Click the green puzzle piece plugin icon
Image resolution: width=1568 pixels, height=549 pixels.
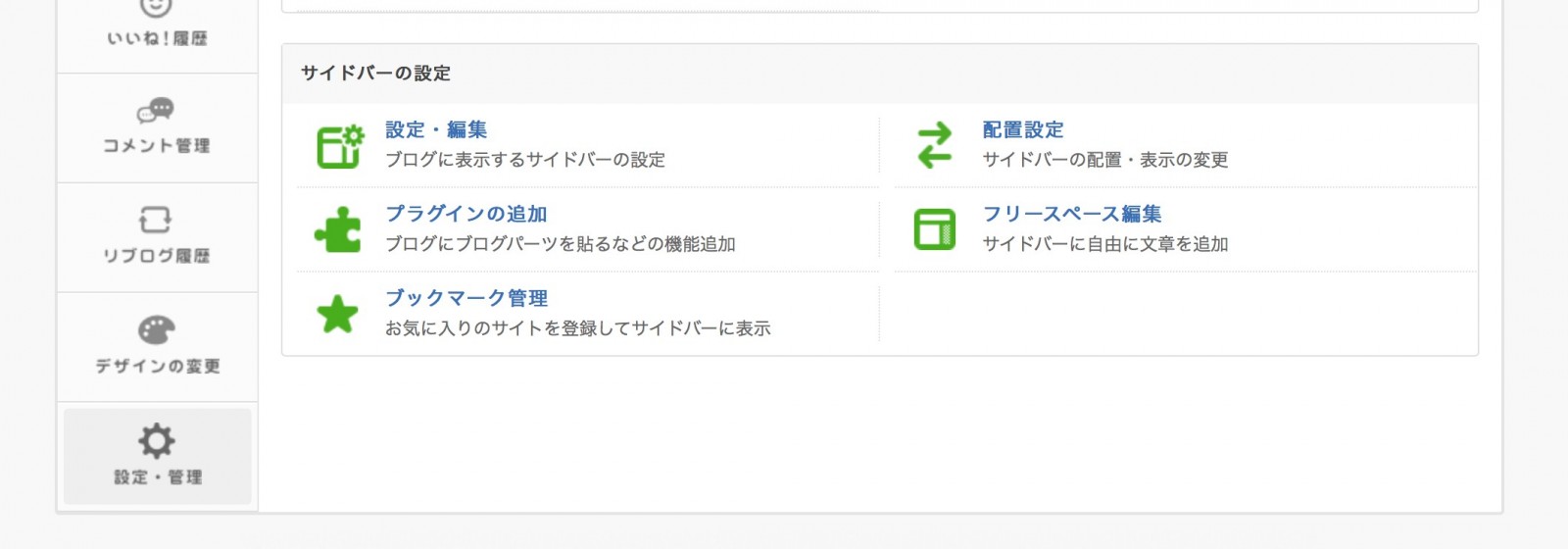[338, 229]
